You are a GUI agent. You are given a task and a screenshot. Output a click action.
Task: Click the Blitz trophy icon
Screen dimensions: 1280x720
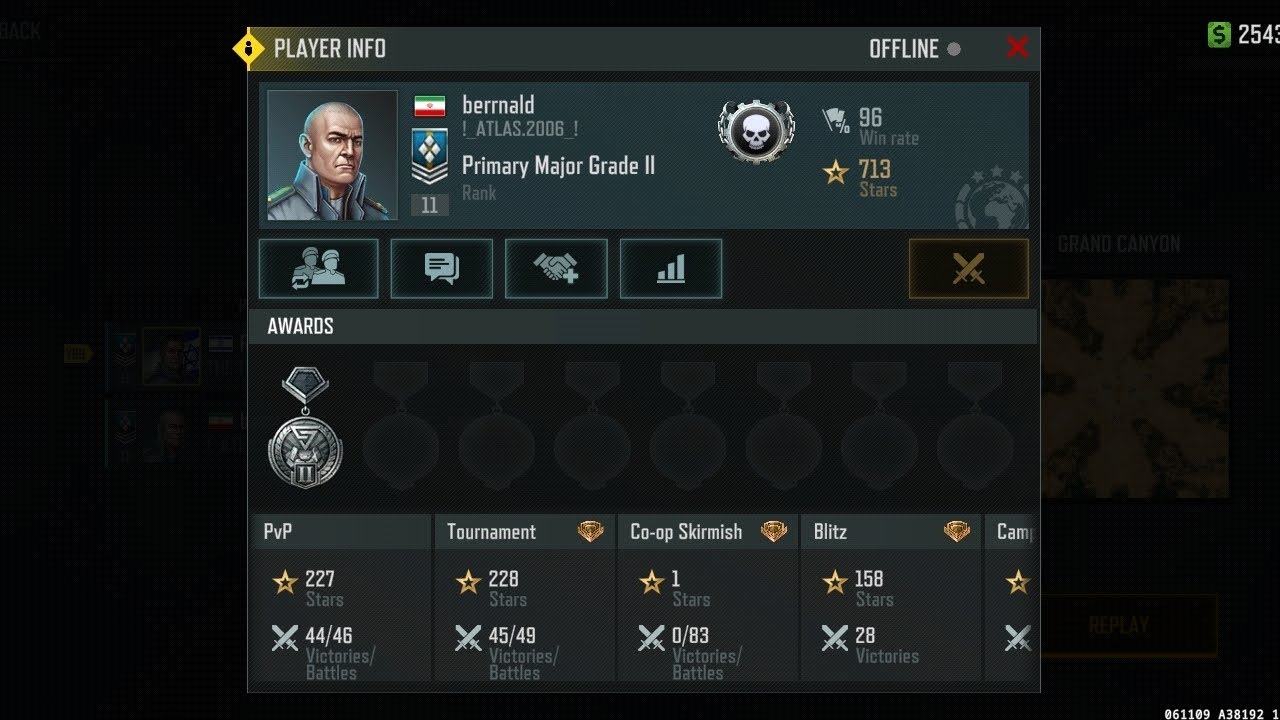957,532
